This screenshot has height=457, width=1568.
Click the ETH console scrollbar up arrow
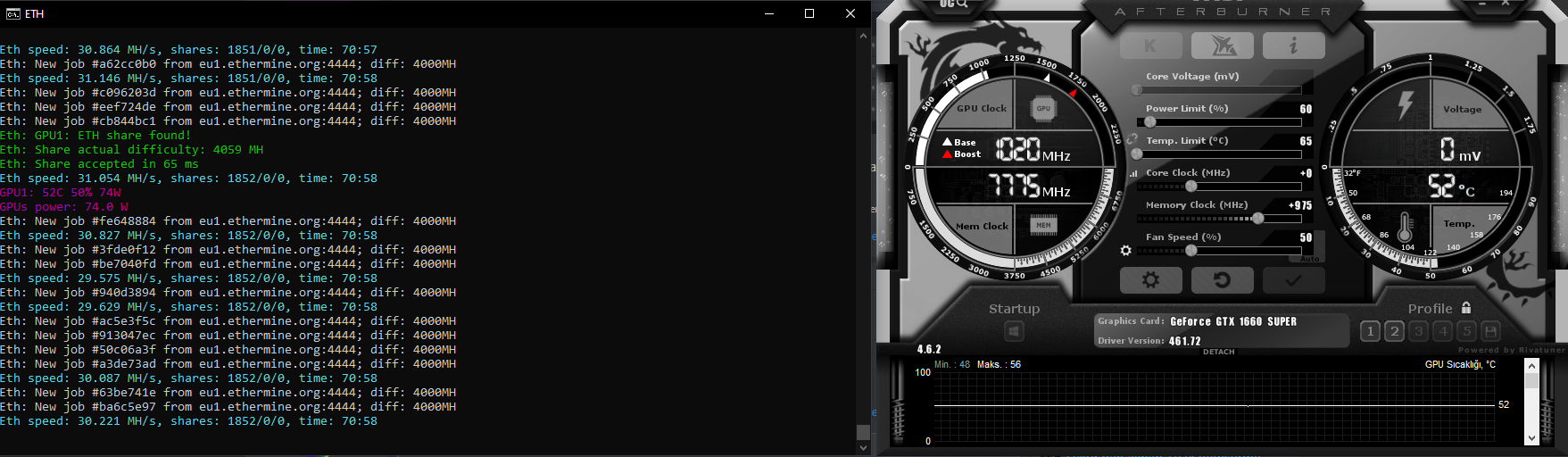pos(863,36)
